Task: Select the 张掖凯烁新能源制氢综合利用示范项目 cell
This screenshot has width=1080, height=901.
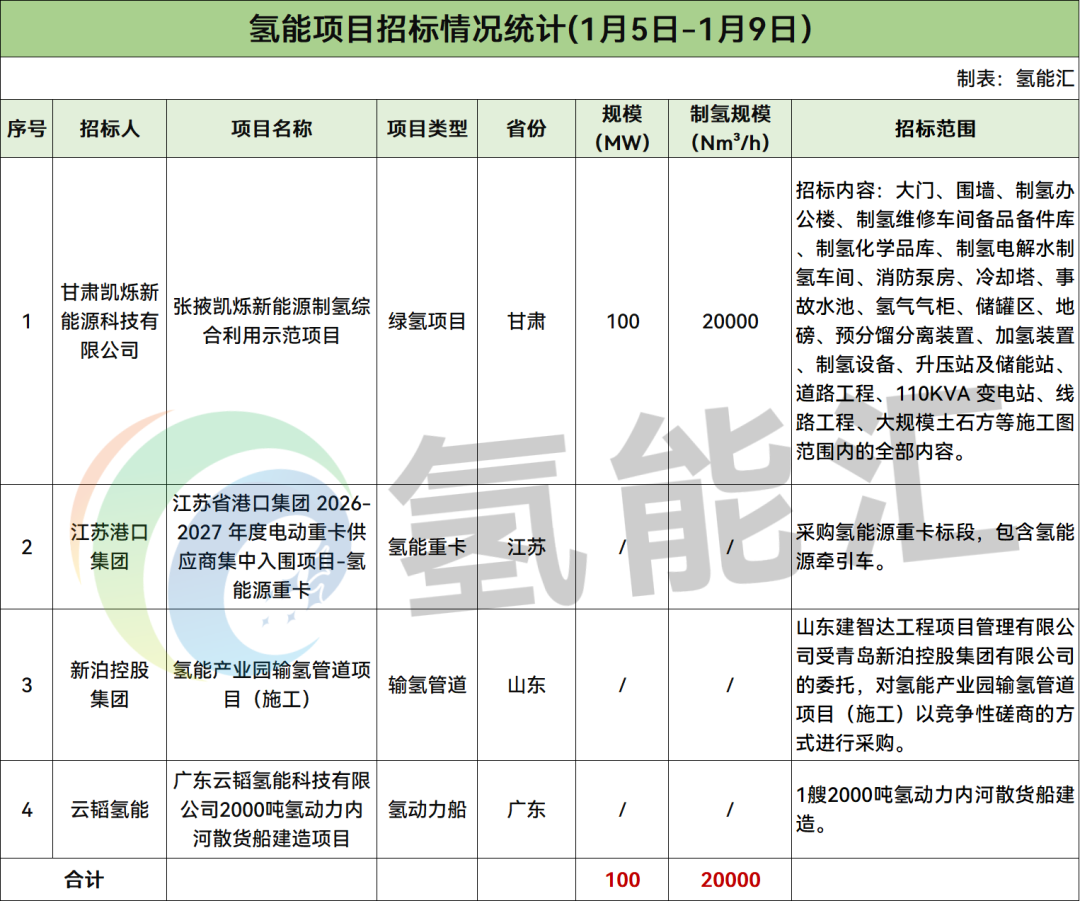Action: coord(271,322)
